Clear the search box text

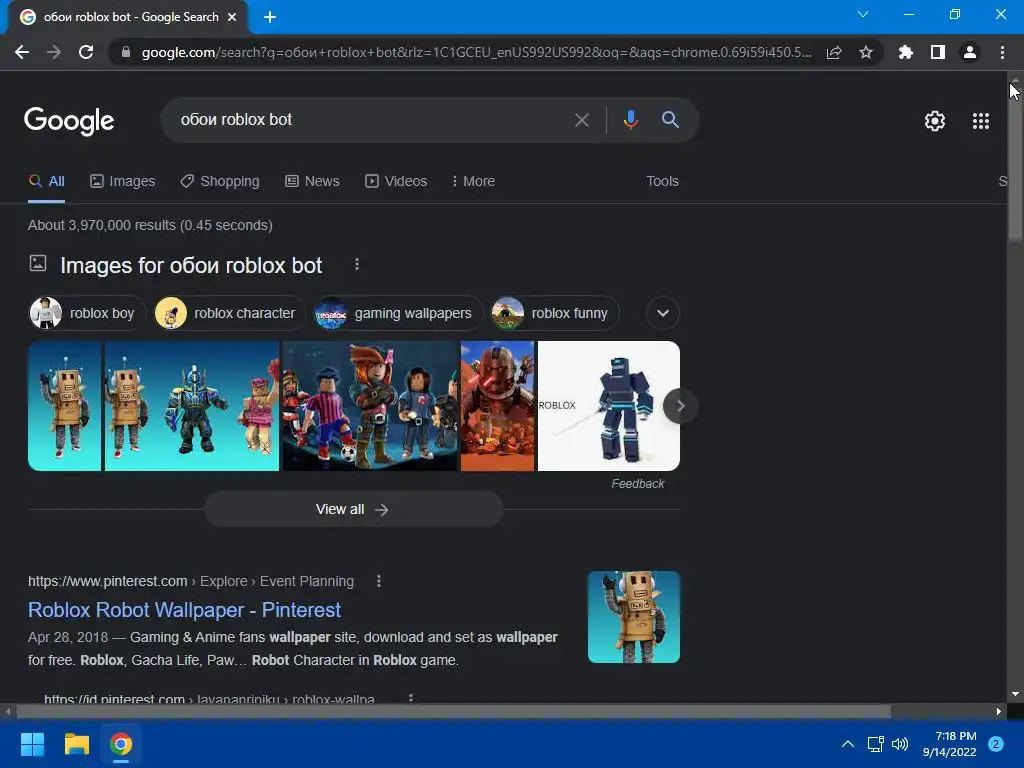point(582,120)
